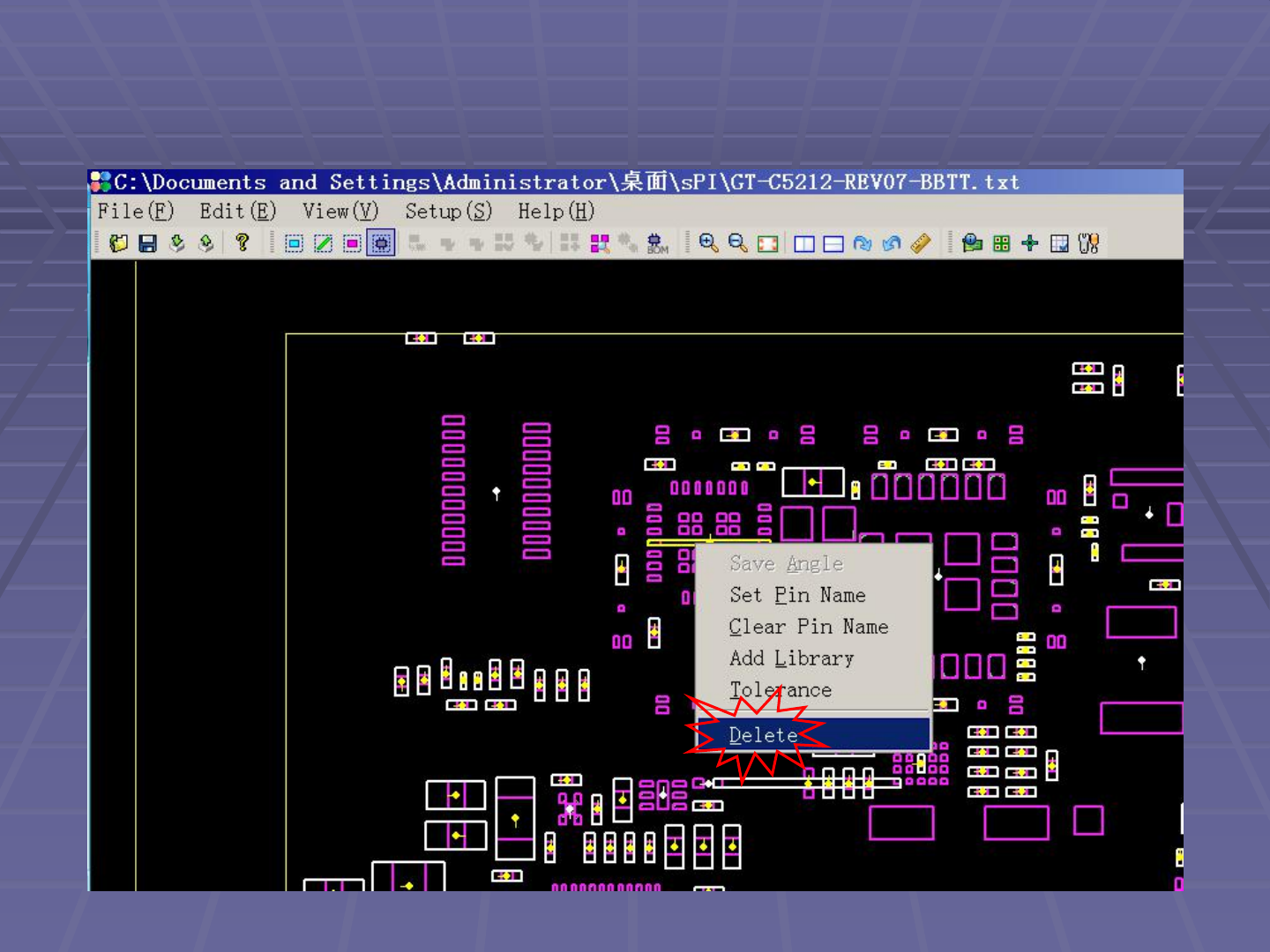Click the green crosshair icon in toolbar
The height and width of the screenshot is (952, 1270).
pos(1029,243)
